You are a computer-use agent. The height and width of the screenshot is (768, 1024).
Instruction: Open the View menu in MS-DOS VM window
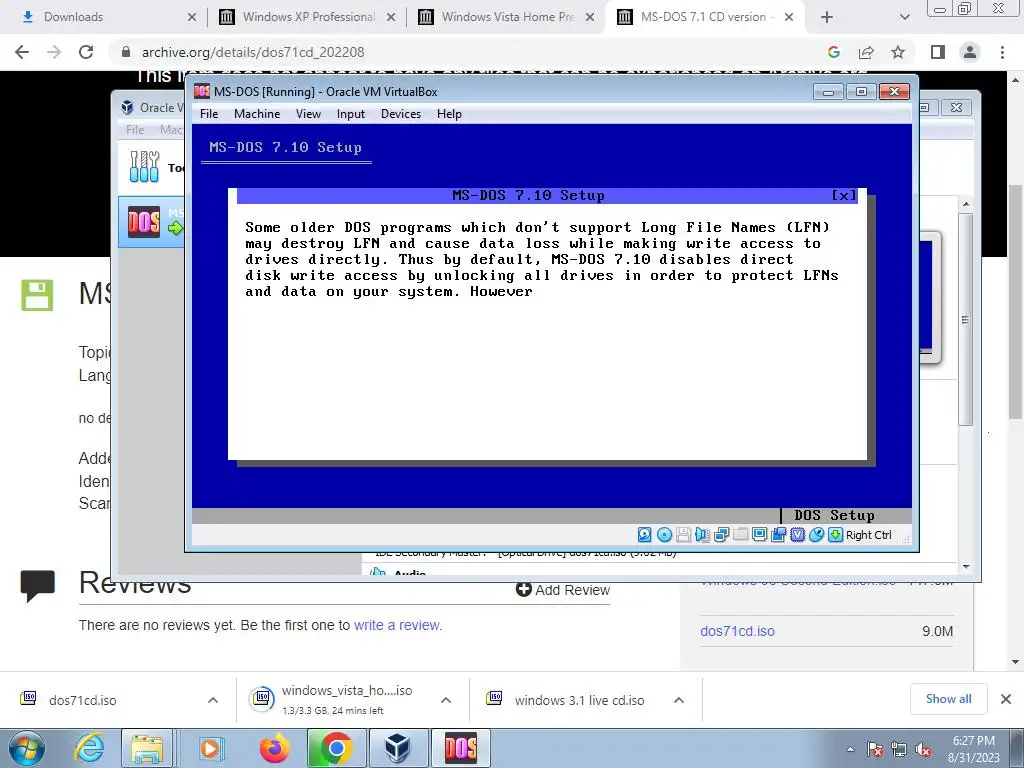308,114
